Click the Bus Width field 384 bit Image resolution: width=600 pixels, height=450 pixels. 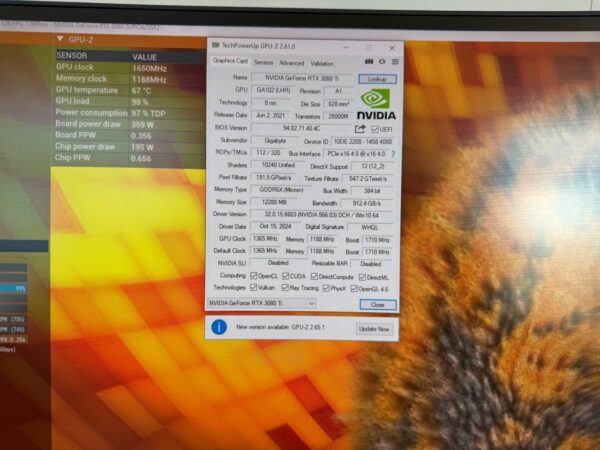click(x=372, y=191)
